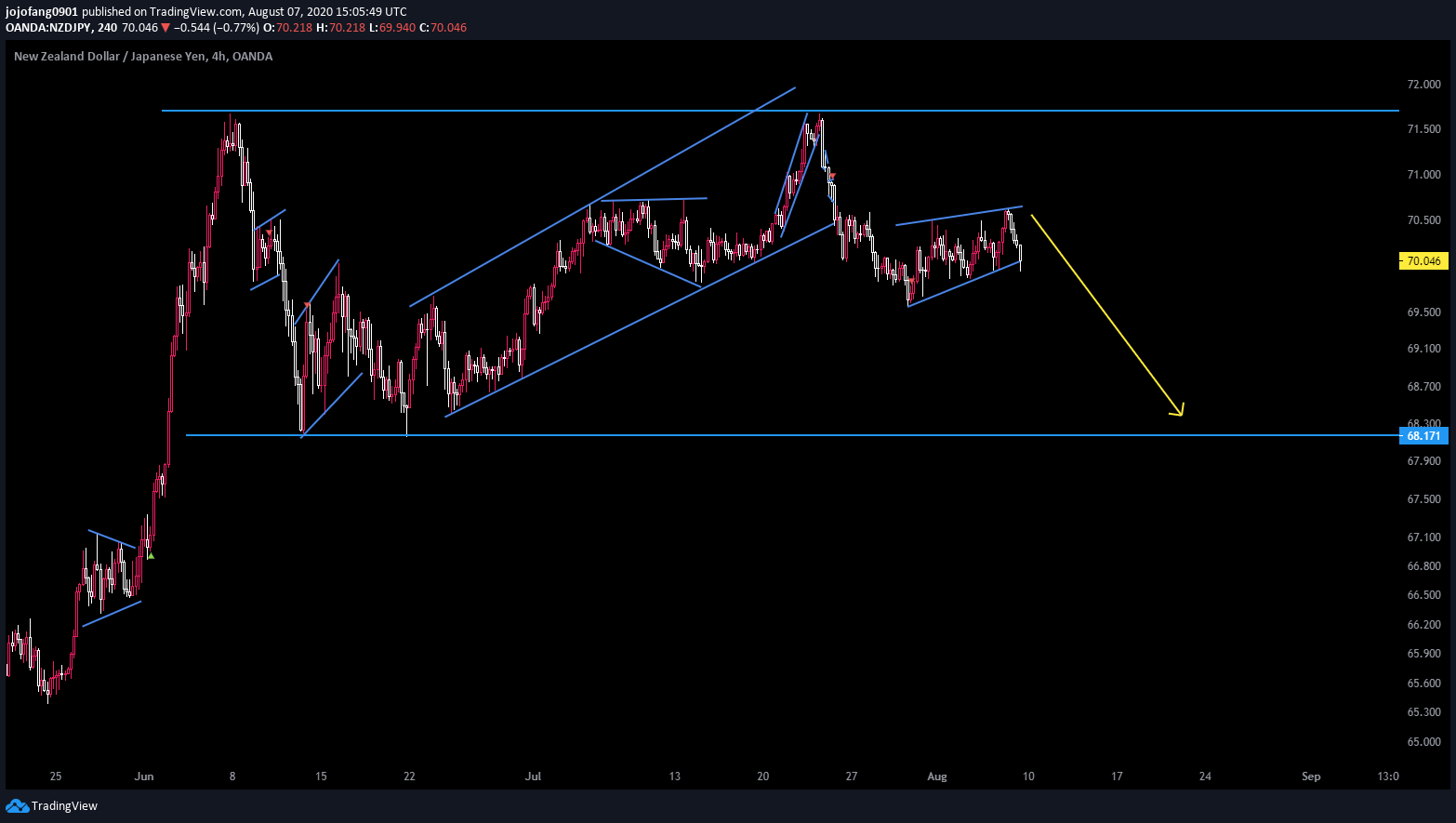Click the 13:0 label on date axis
Viewport: 1456px width, 823px height.
[x=1387, y=777]
